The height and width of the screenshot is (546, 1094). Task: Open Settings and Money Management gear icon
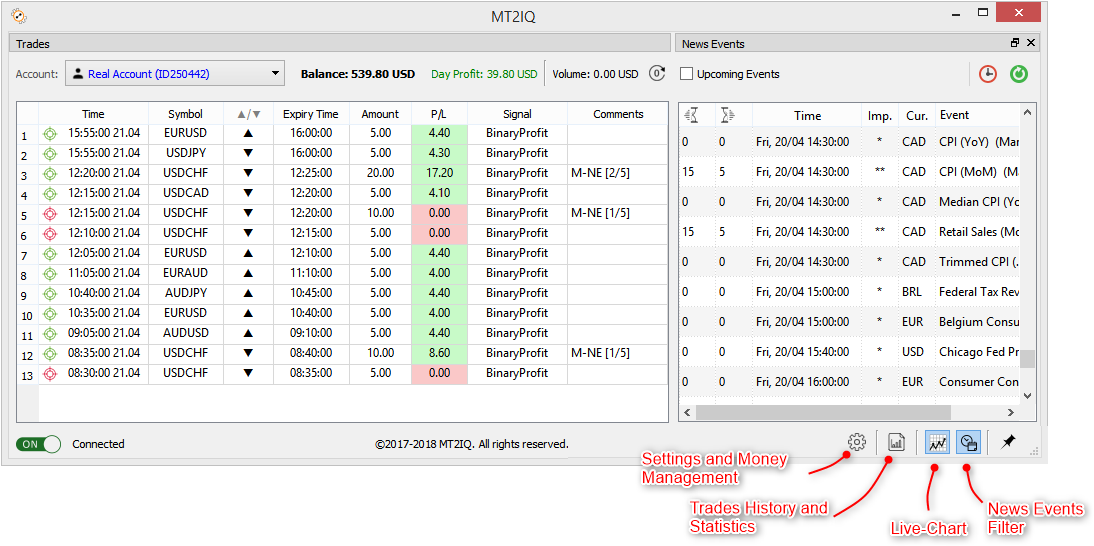coord(857,441)
